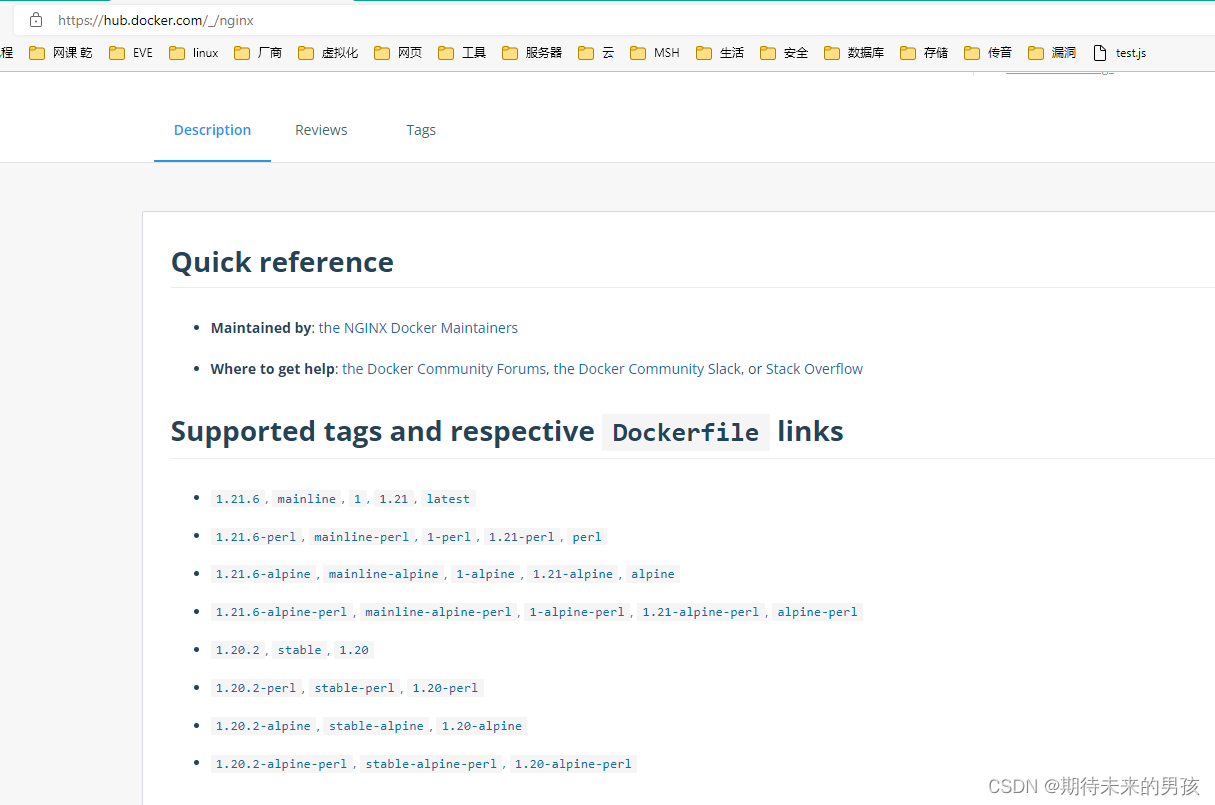Click the latest tag link
Screen dimensions: 1215x805
[x=448, y=499]
